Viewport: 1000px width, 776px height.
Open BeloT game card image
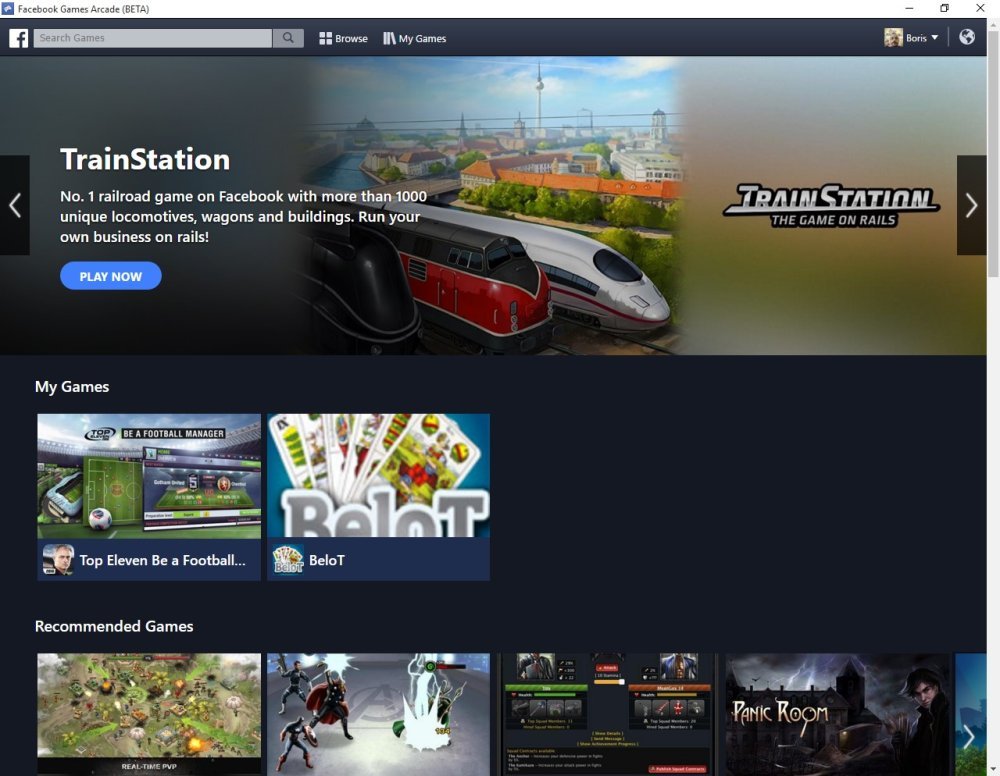(x=379, y=476)
